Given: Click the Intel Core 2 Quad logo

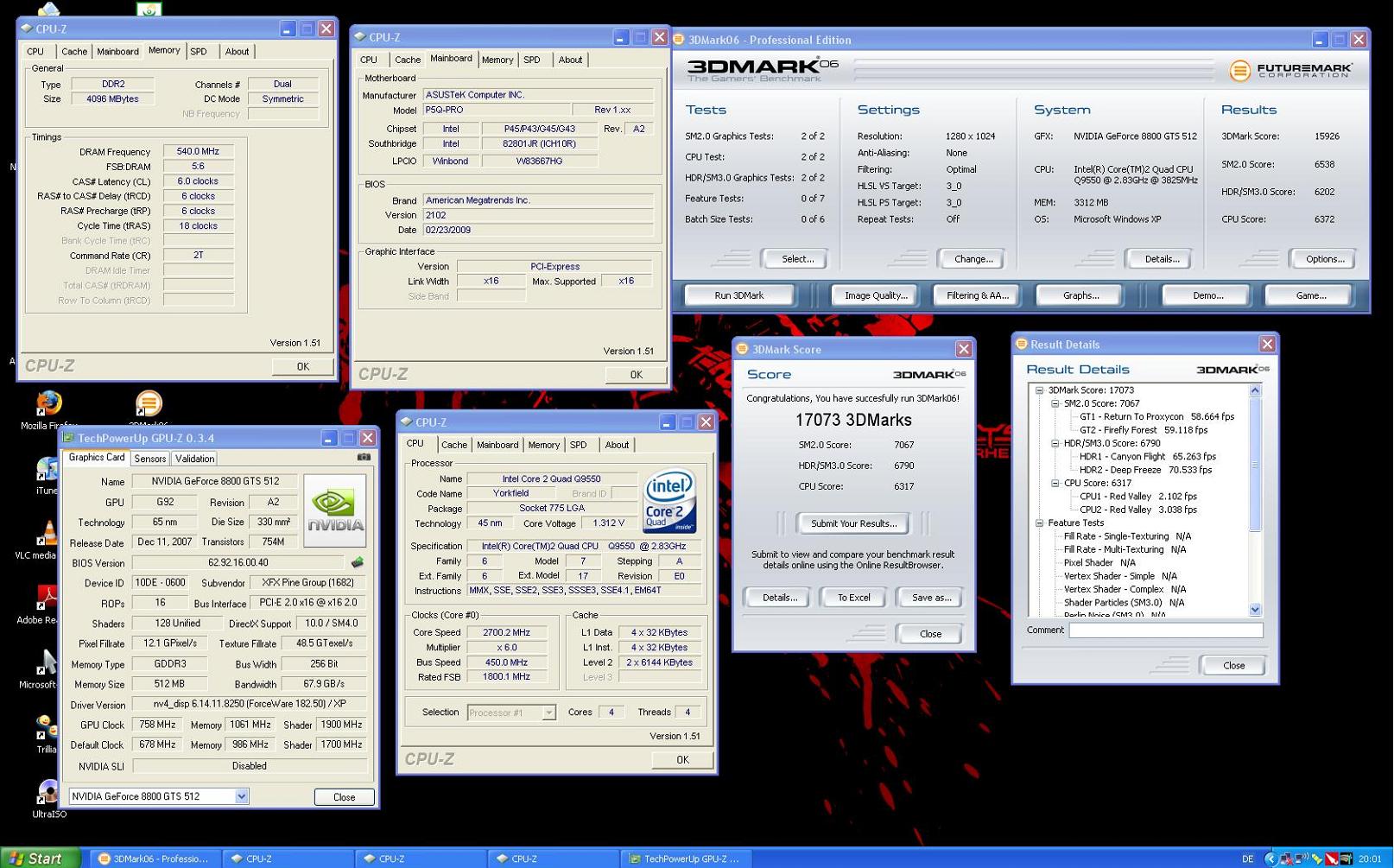Looking at the screenshot, I should pos(669,502).
